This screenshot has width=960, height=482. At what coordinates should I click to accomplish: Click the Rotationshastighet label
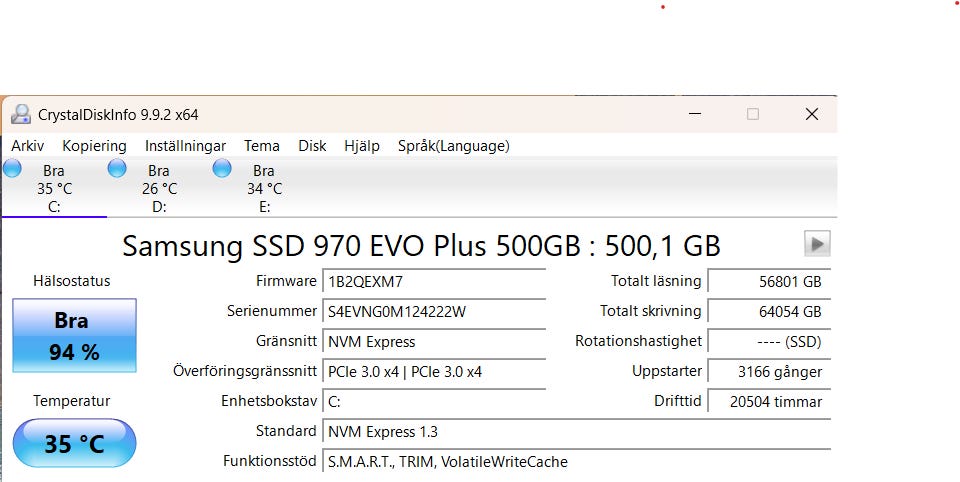[x=639, y=341]
